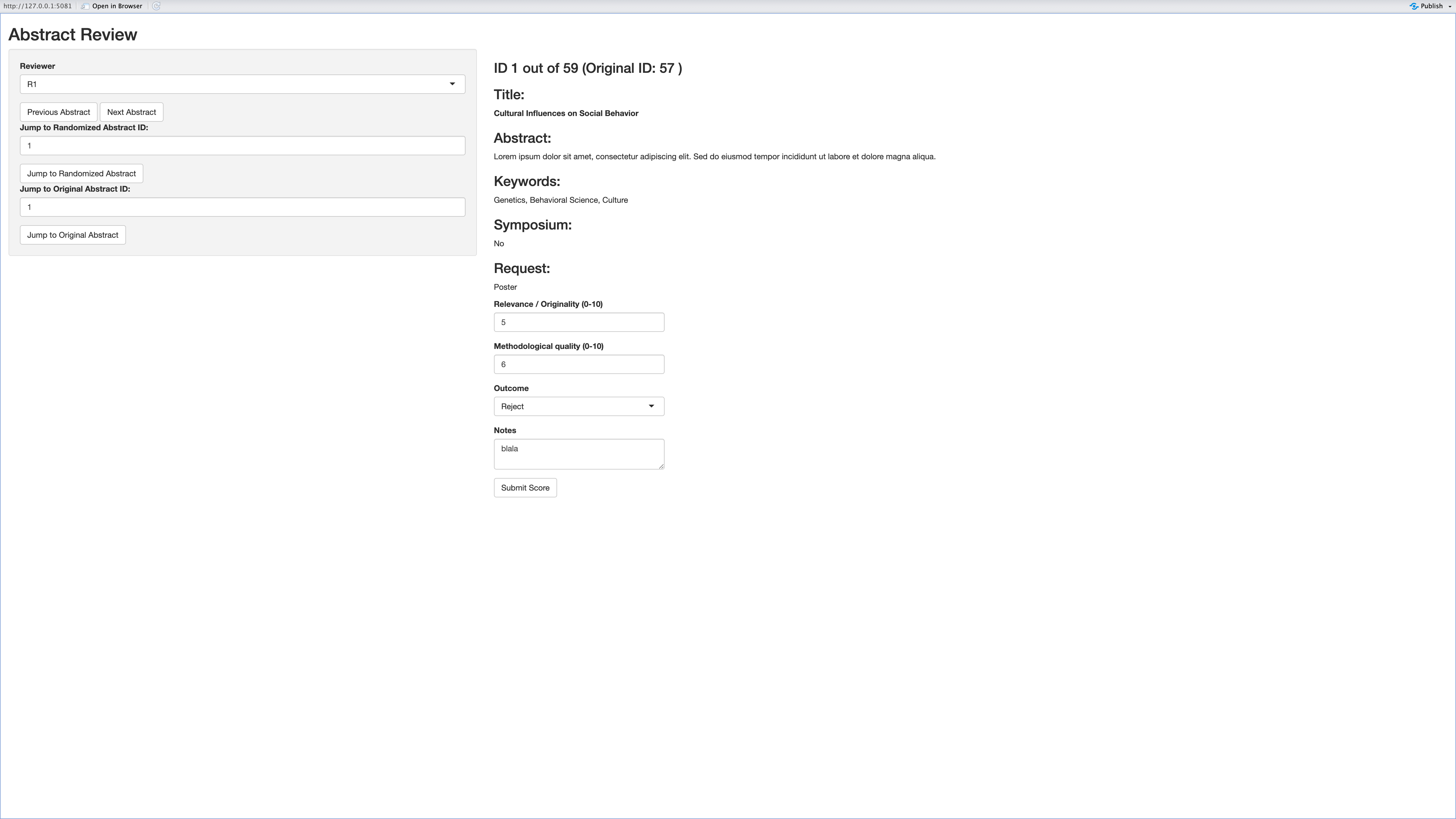Click the Outcome label

511,388
